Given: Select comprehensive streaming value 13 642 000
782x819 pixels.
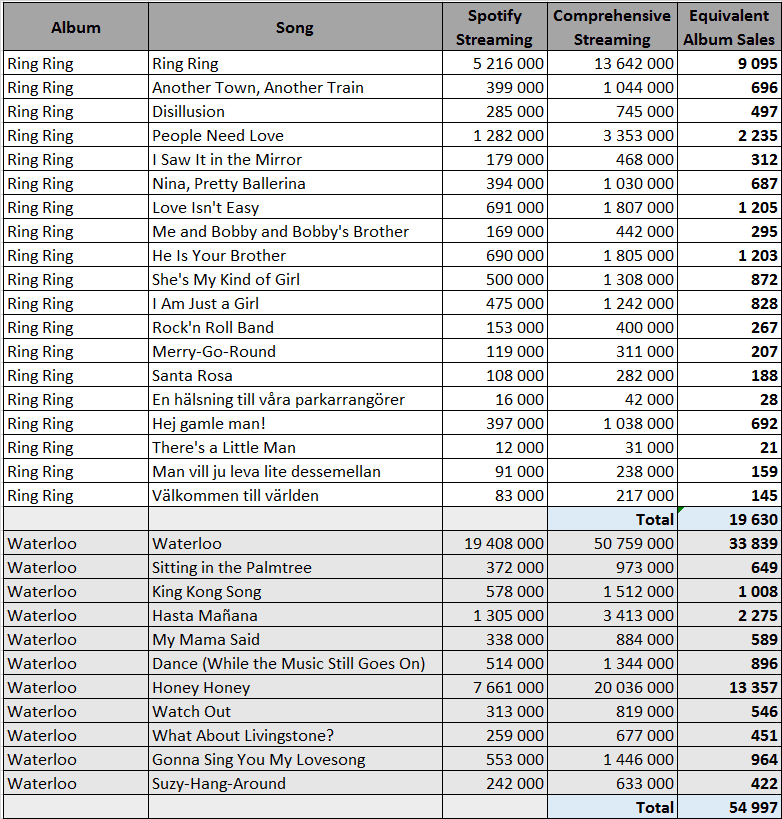Looking at the screenshot, I should pyautogui.click(x=612, y=63).
